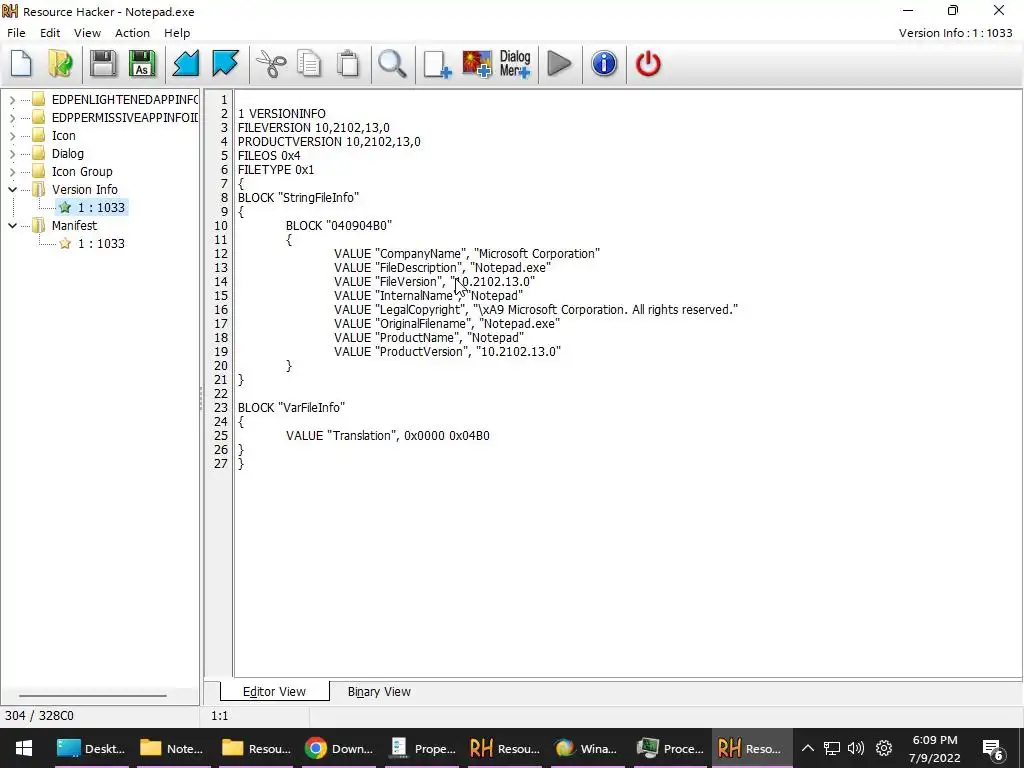This screenshot has height=768, width=1024.
Task: Click the New blank script icon
Action: 22,64
